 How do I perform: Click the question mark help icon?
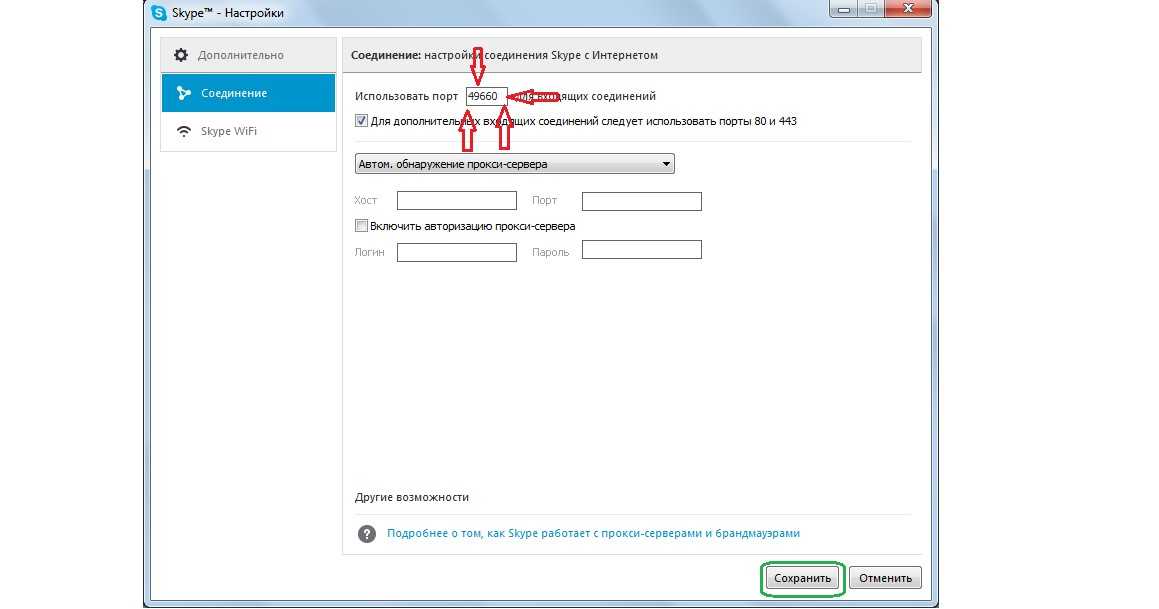point(367,534)
